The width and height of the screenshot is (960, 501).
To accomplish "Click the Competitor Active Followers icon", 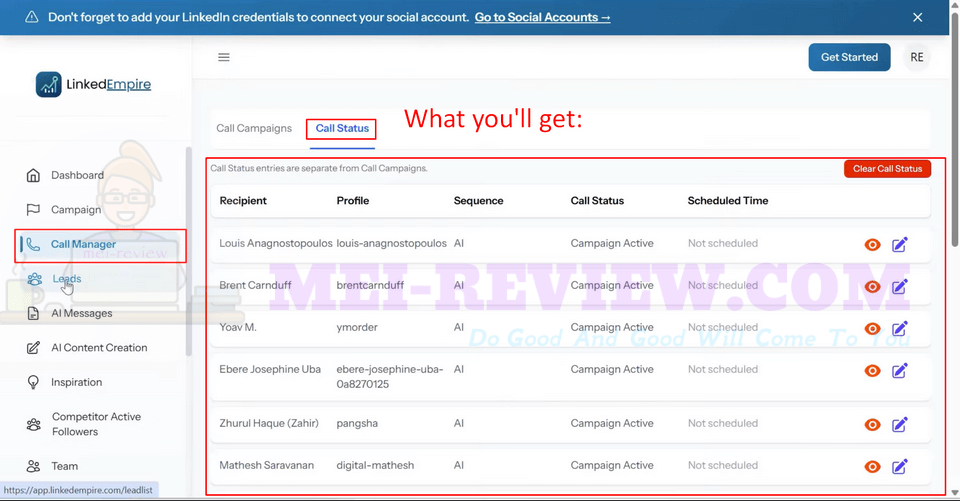I will coord(34,424).
